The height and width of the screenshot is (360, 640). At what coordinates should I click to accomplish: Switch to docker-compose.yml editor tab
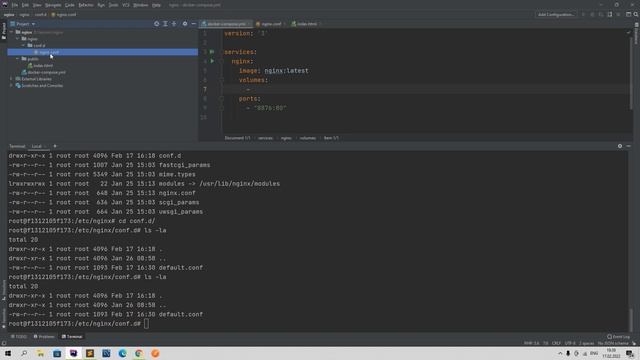(227, 24)
